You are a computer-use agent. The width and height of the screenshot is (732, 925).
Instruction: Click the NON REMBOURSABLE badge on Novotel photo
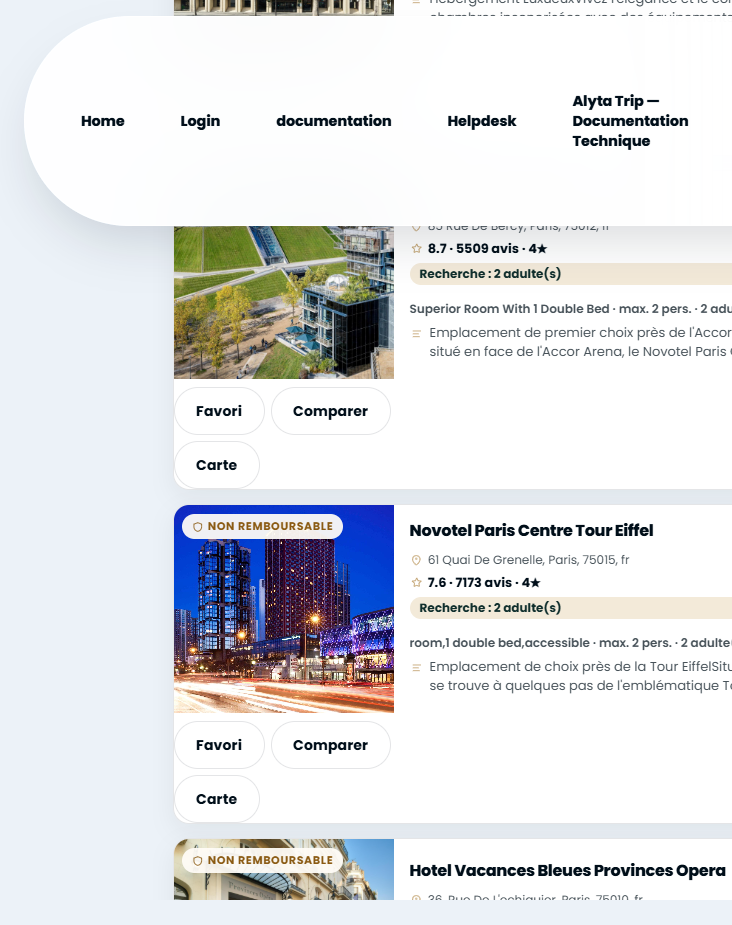pos(262,526)
